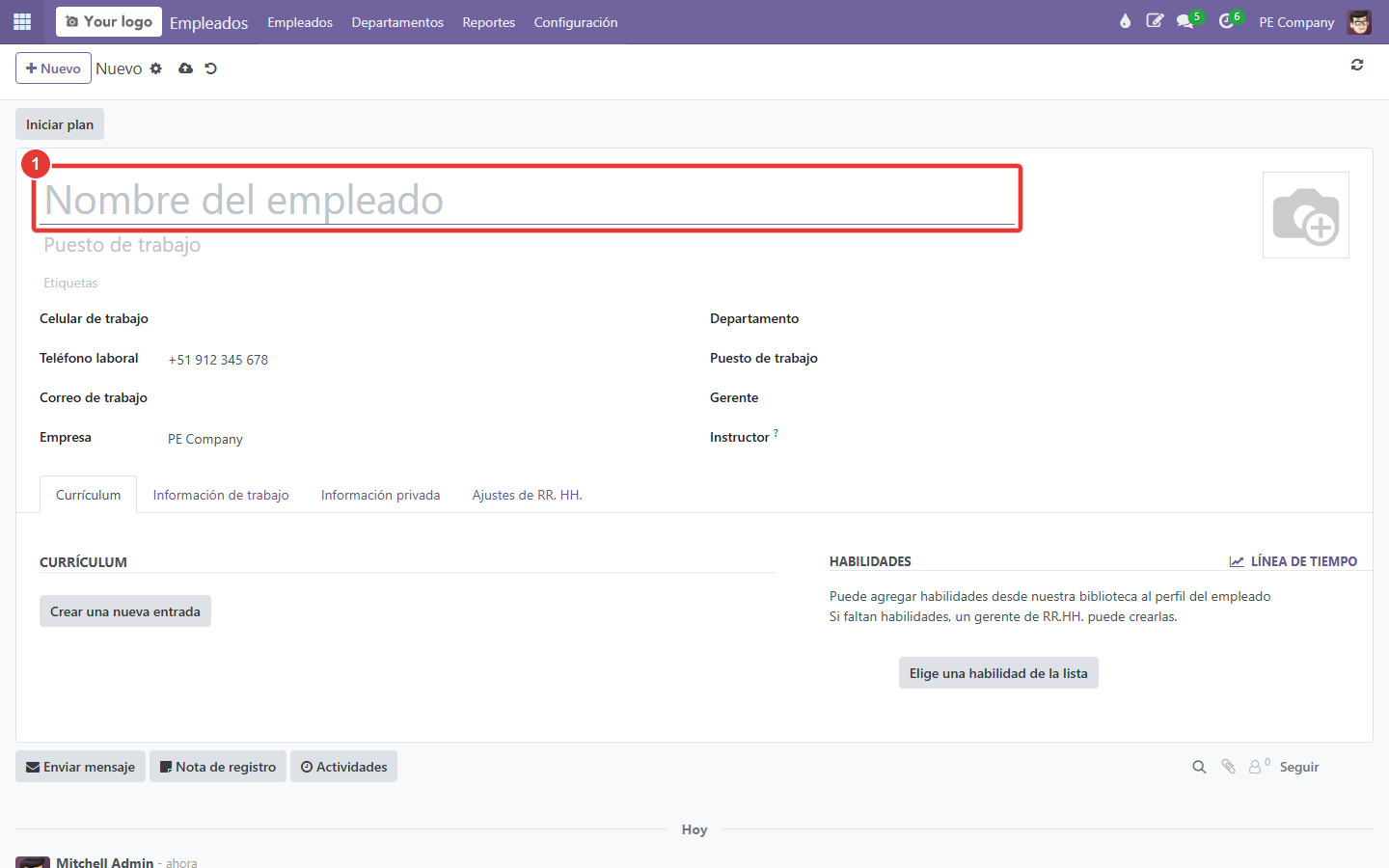Open the Empresa PE Company dropdown

tap(420, 439)
